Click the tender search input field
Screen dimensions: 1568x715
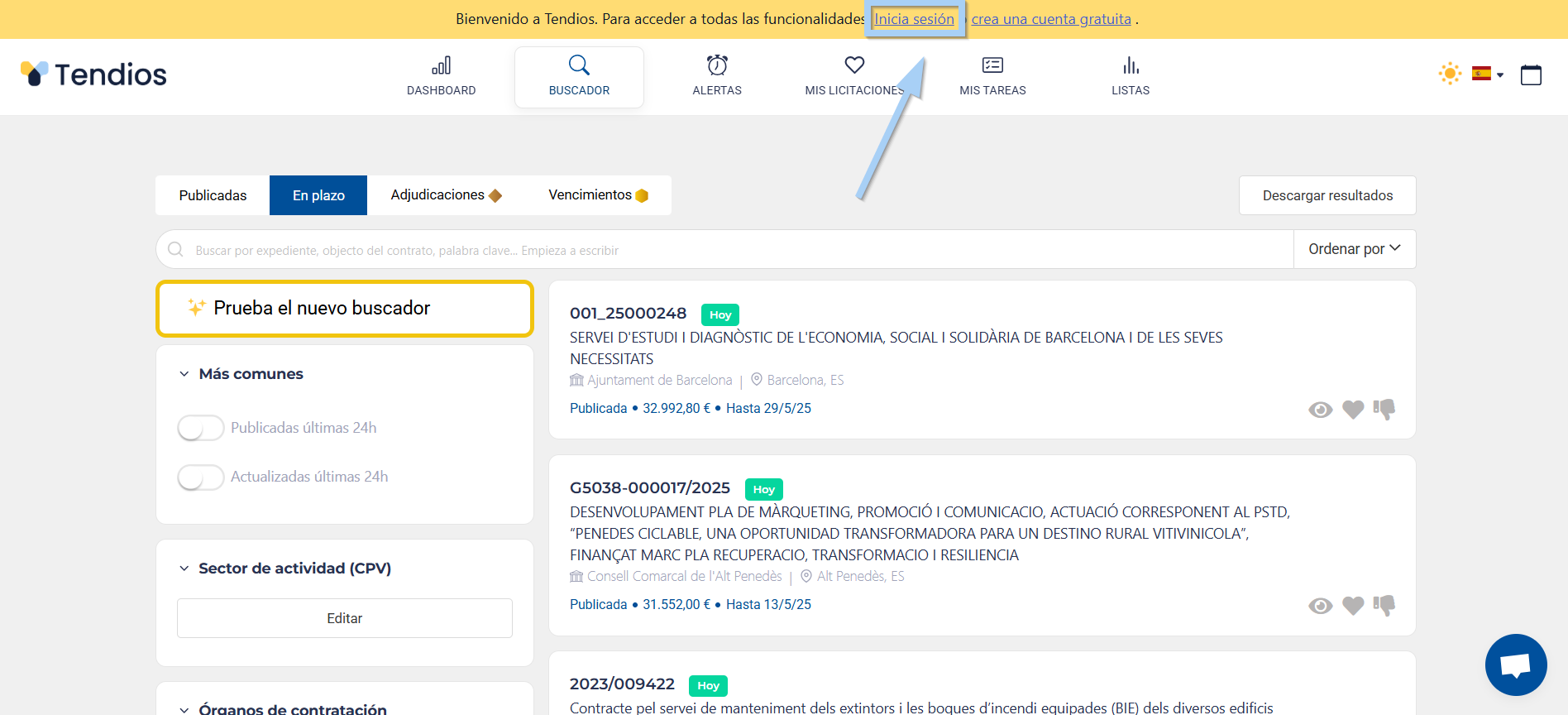[728, 250]
